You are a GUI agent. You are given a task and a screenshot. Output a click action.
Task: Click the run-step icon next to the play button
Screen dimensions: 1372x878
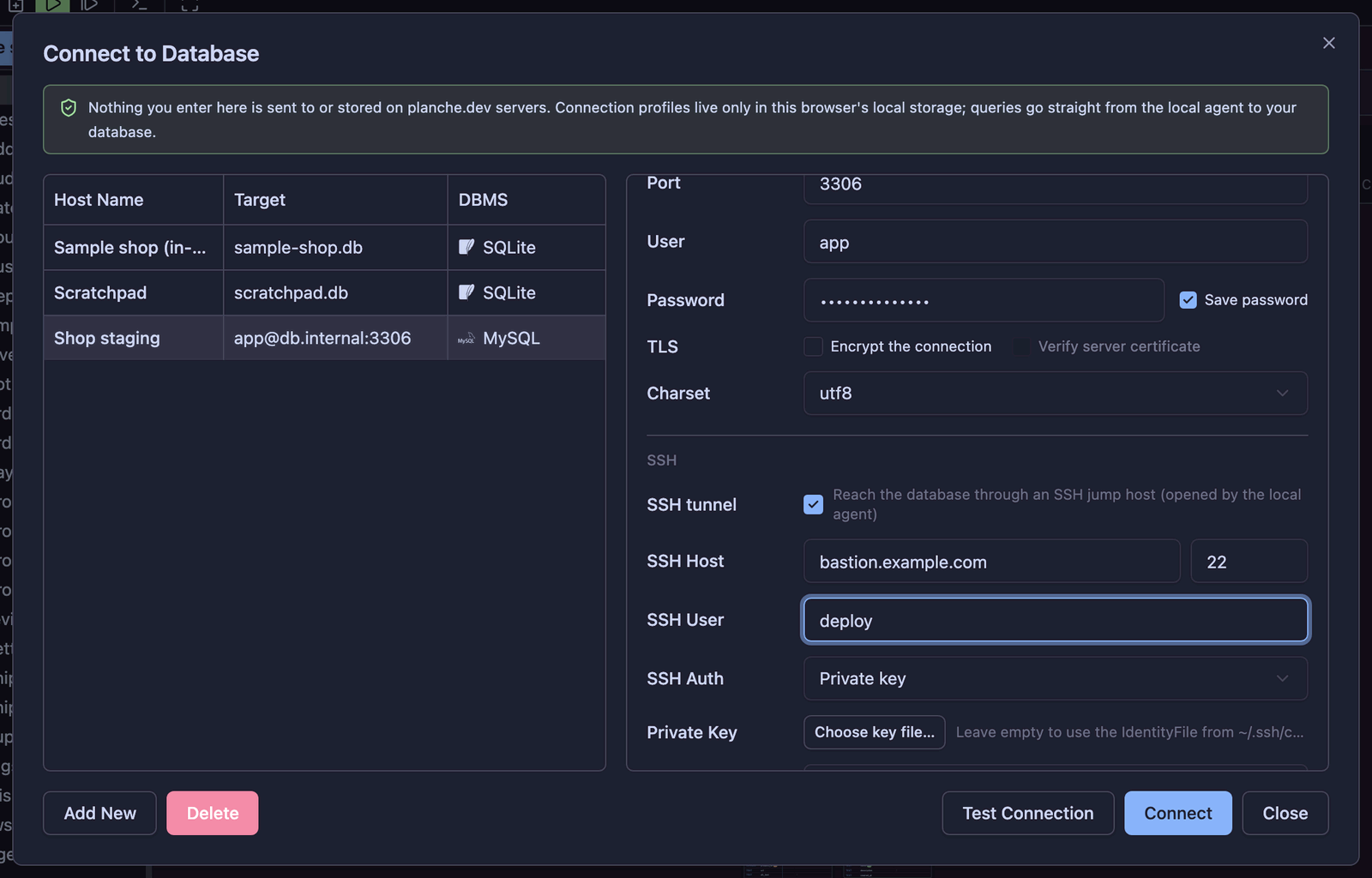point(89,5)
